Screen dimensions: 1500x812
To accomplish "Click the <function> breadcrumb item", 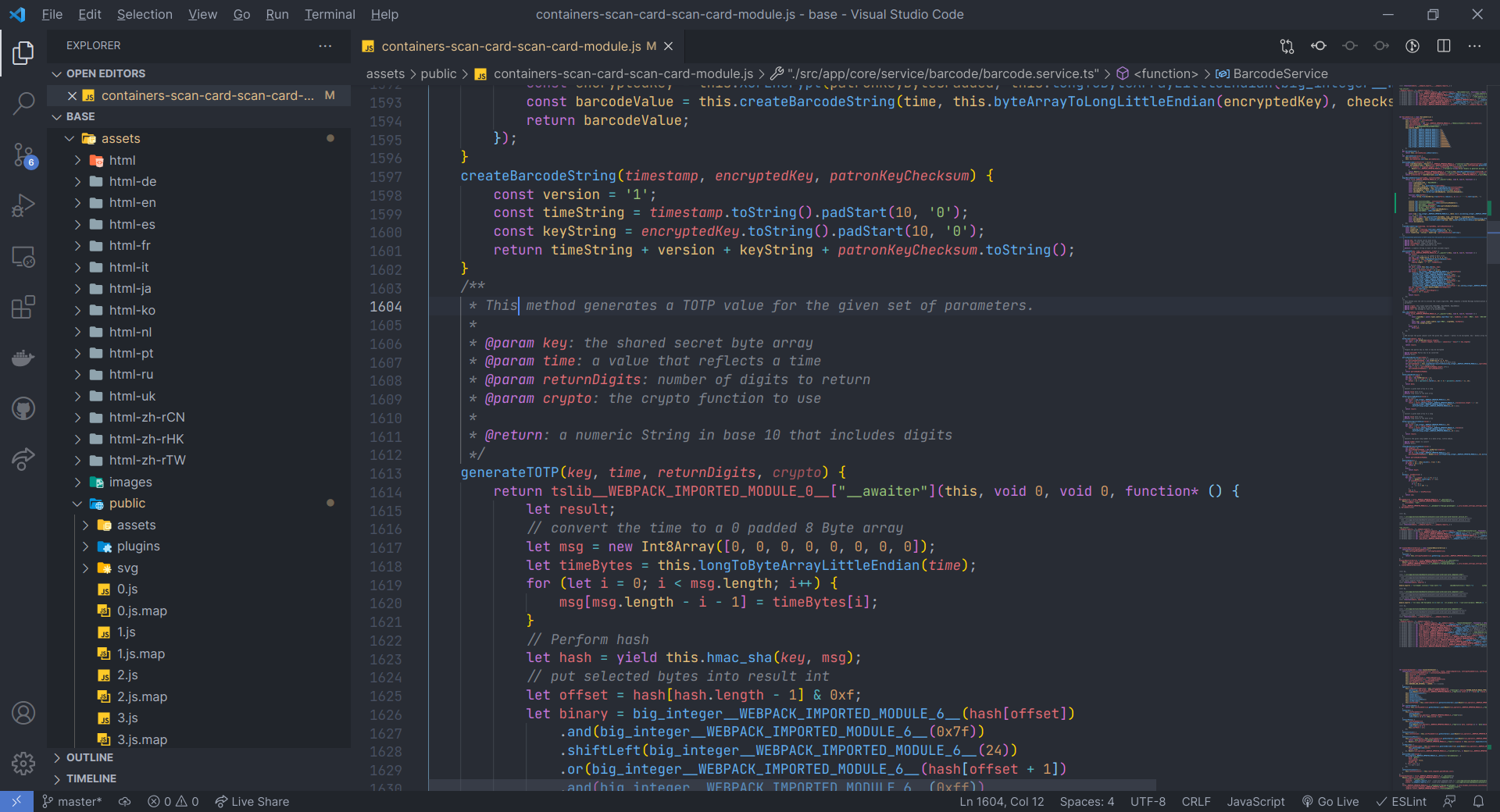I will pyautogui.click(x=1158, y=73).
